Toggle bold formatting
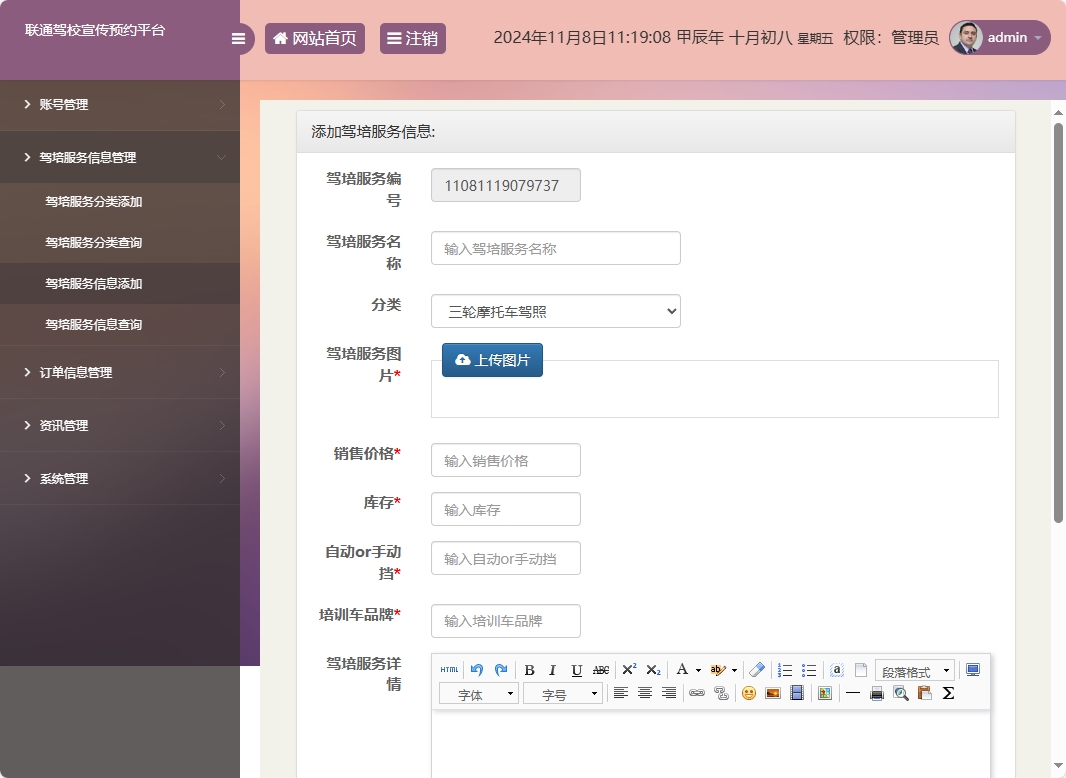Screen dimensions: 1066x778 [x=529, y=670]
